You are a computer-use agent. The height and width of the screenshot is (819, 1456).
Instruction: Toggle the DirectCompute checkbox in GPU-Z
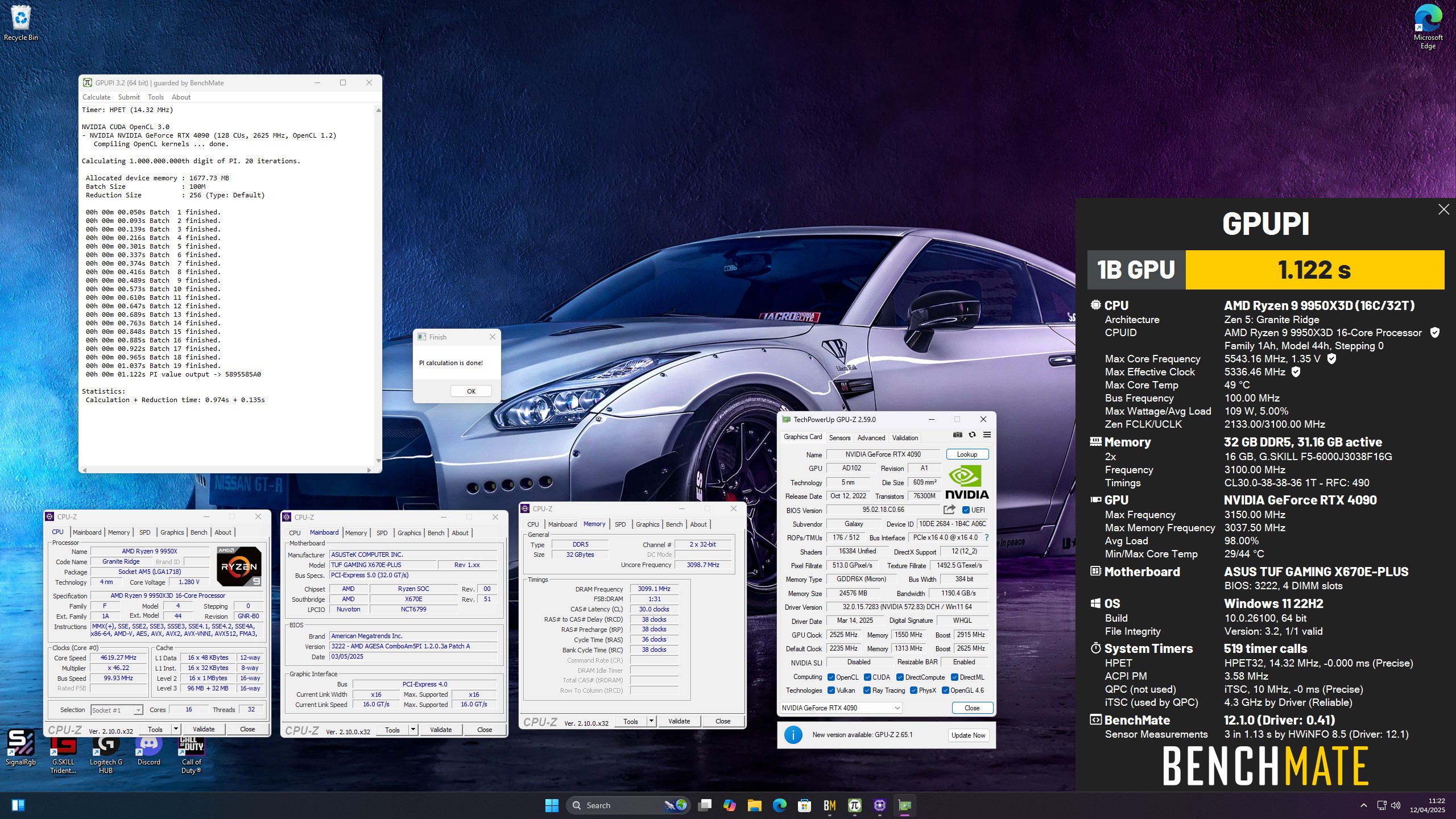click(x=900, y=677)
